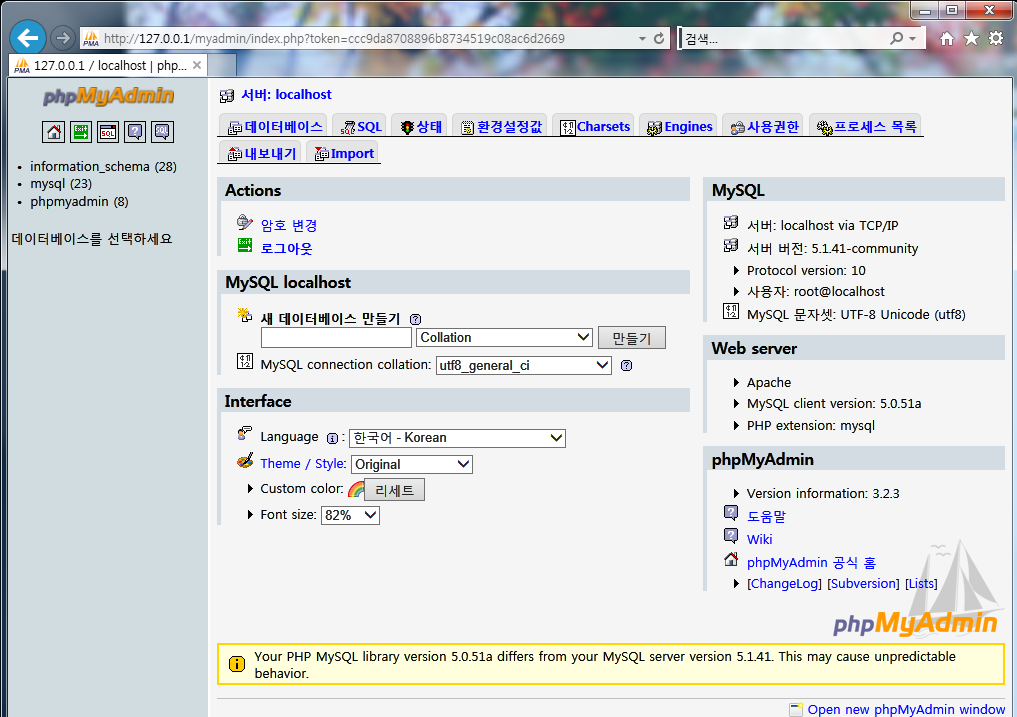This screenshot has width=1017, height=717.
Task: Open the address bar history dropdown arrow
Action: [642, 38]
